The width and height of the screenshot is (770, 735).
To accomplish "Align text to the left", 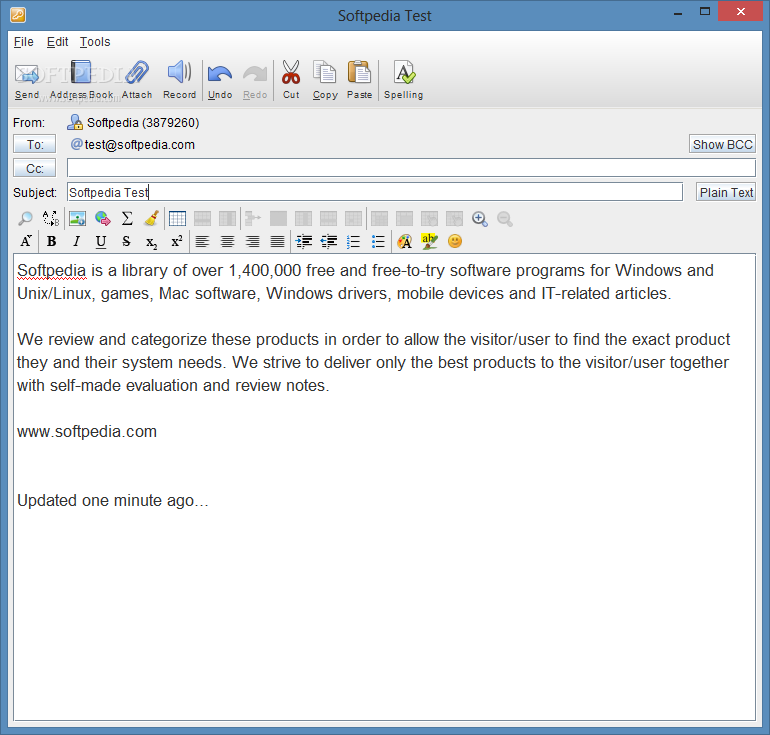I will [x=202, y=241].
